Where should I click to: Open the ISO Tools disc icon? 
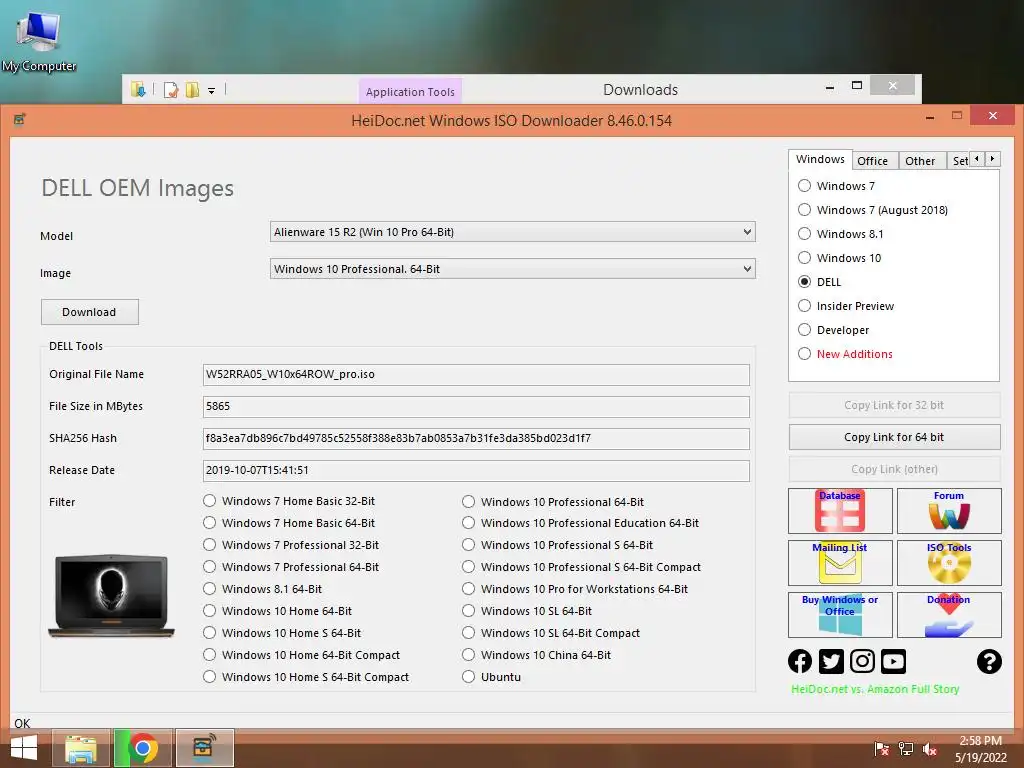click(x=949, y=562)
